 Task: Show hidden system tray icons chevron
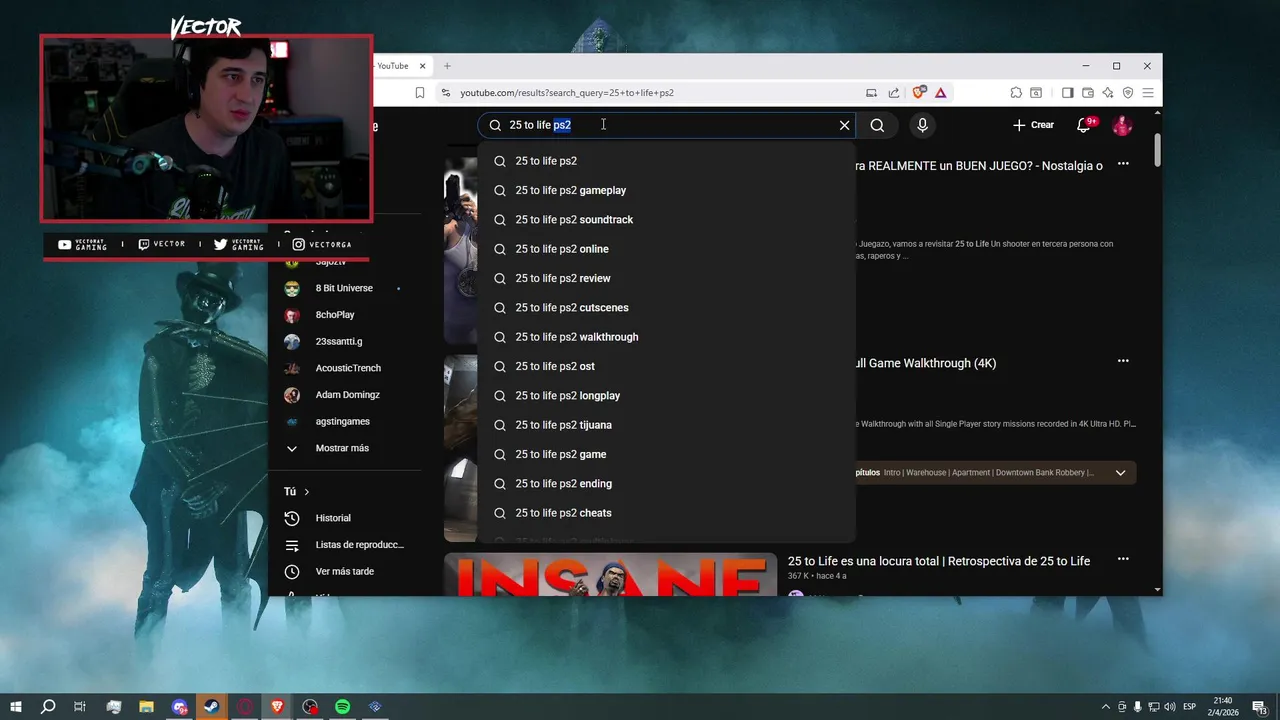click(1105, 706)
